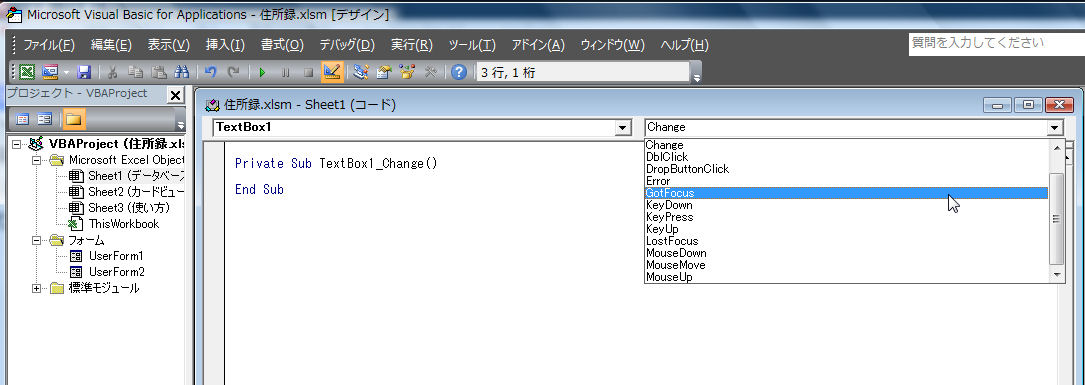
Task: Click the Paste clipboard icon
Action: 159,72
